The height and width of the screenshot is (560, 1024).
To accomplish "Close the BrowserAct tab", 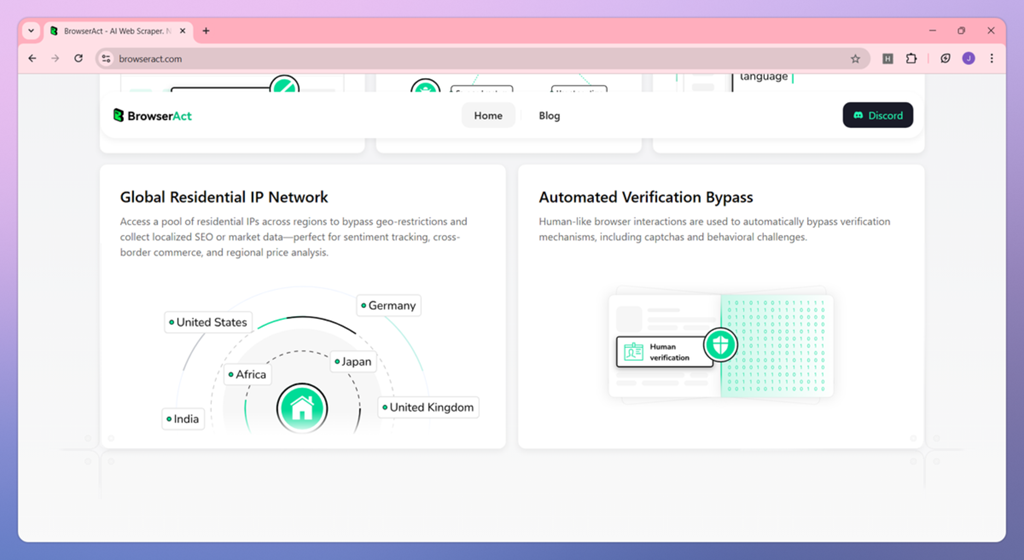I will point(182,31).
